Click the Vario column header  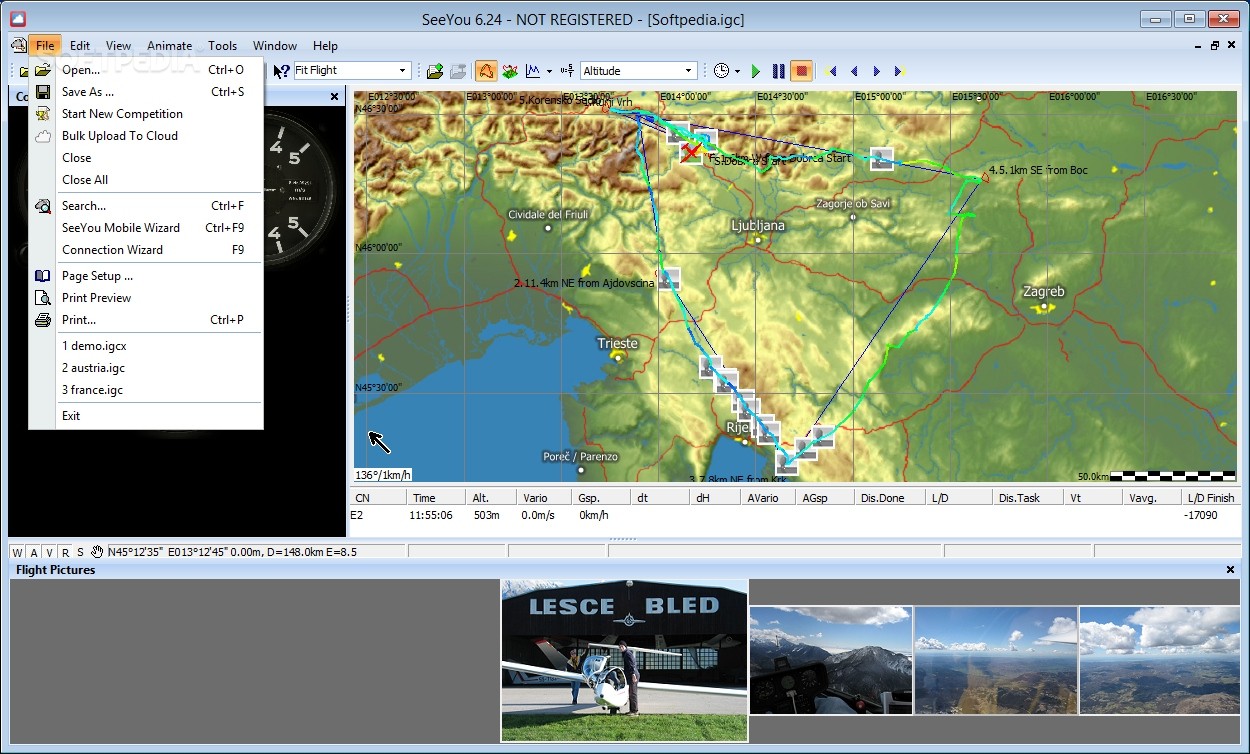[x=546, y=497]
